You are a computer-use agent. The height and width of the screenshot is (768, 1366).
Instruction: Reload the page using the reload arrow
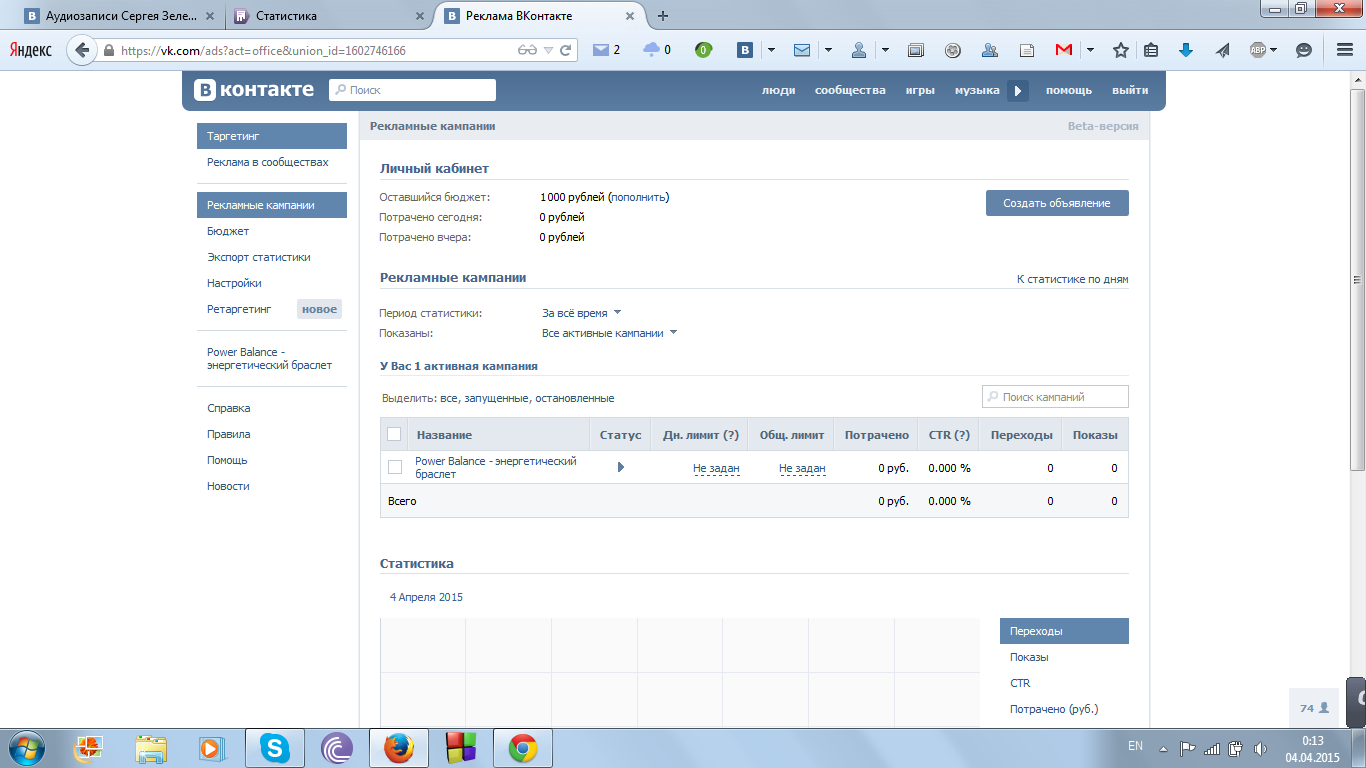[566, 50]
